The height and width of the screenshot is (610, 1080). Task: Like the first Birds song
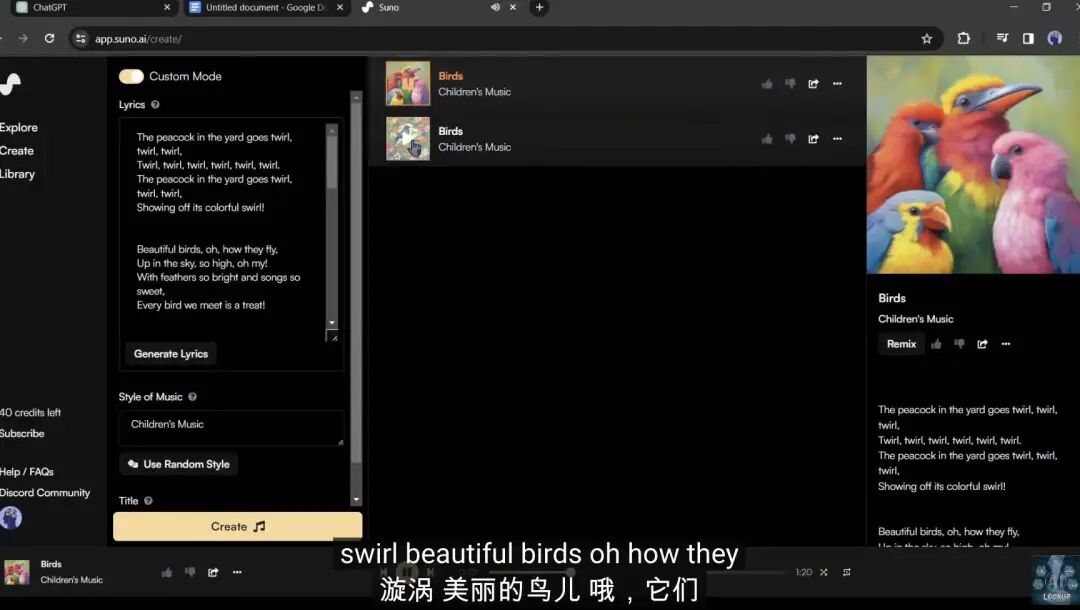tap(767, 84)
